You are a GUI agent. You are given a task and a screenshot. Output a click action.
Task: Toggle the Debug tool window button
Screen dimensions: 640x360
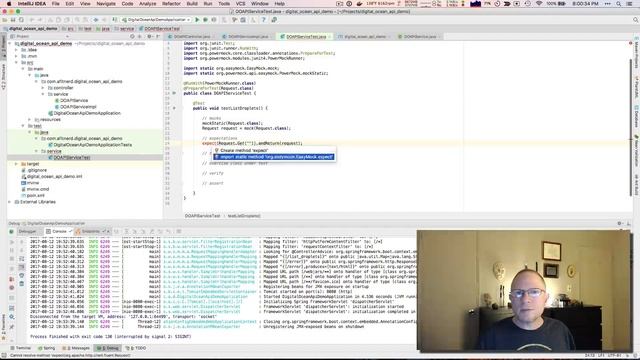point(108,348)
